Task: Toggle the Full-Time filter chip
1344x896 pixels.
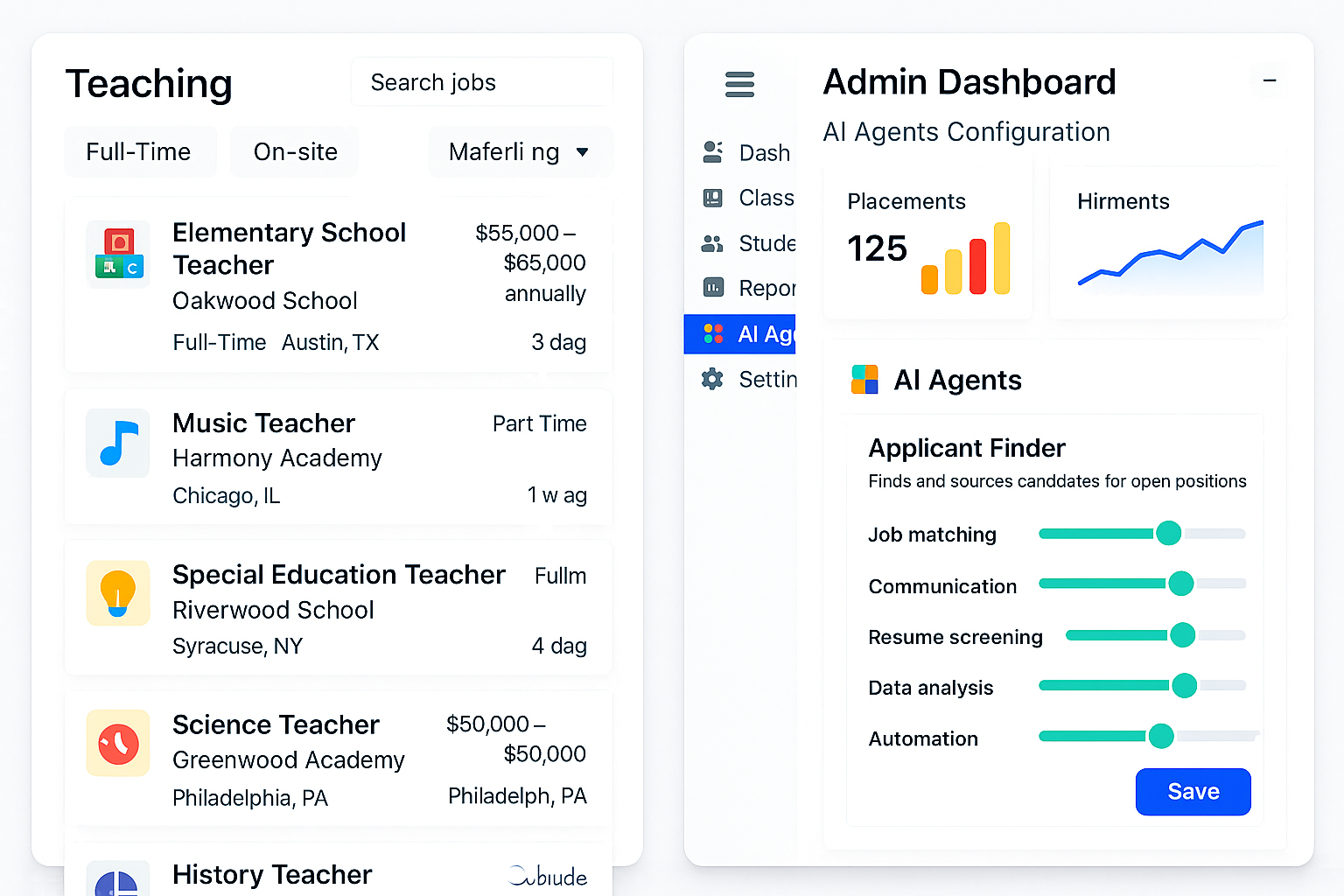Action: 139,152
